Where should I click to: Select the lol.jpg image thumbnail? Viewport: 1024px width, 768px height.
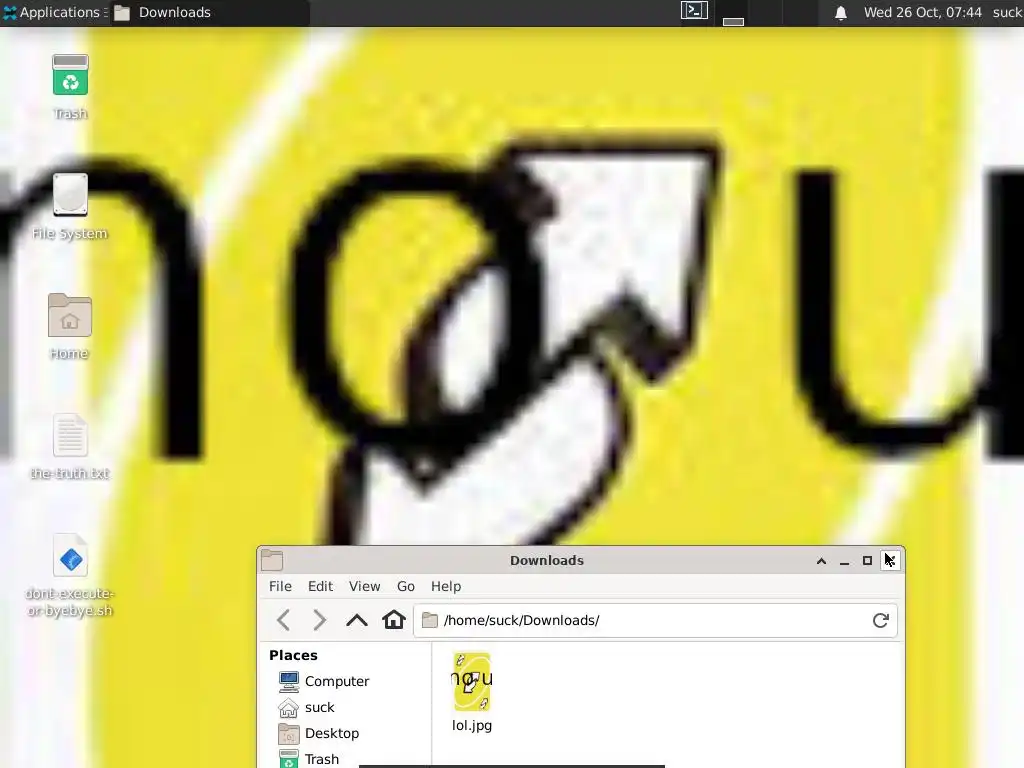pos(472,682)
